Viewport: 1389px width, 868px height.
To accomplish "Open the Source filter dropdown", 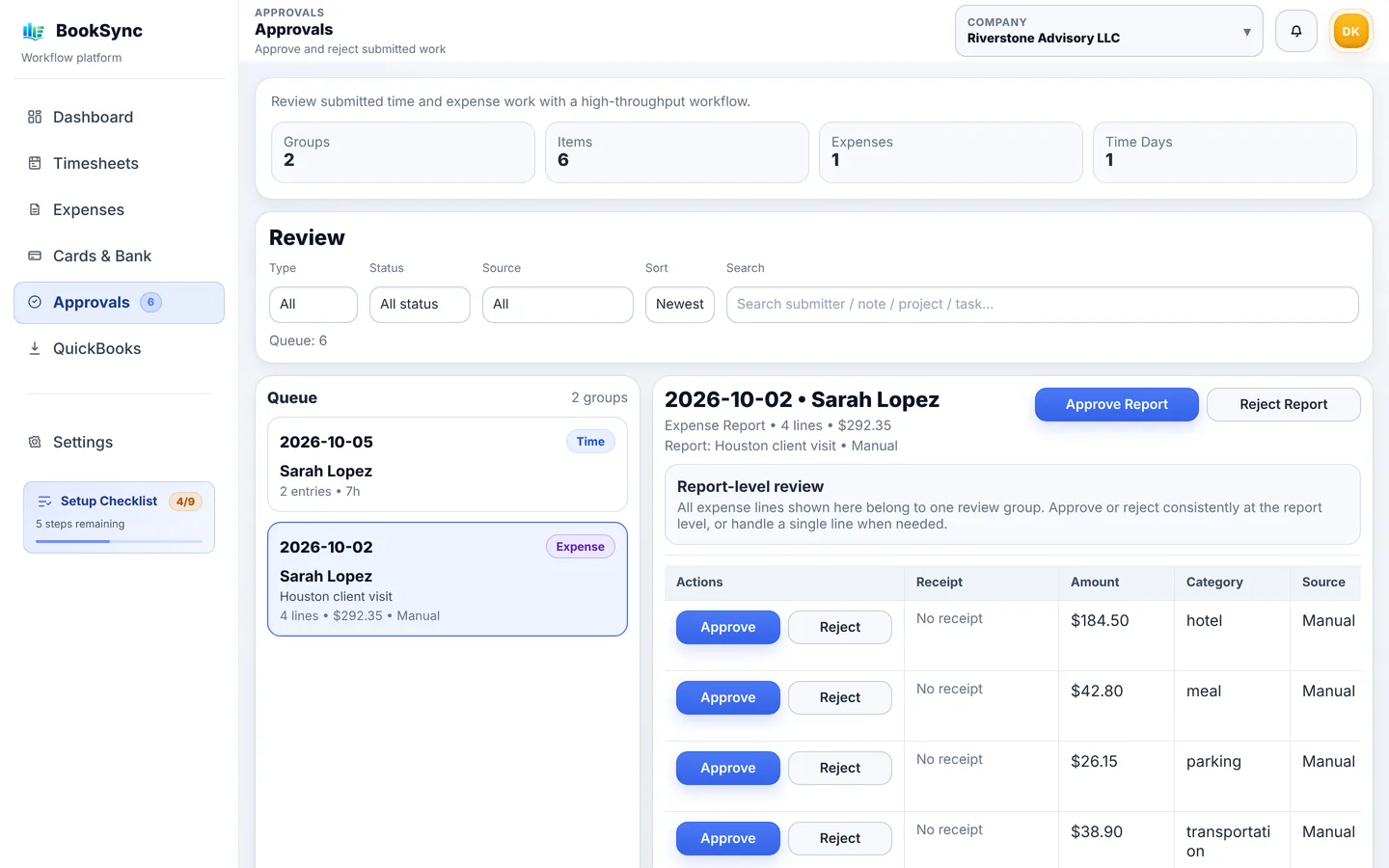I will point(558,305).
